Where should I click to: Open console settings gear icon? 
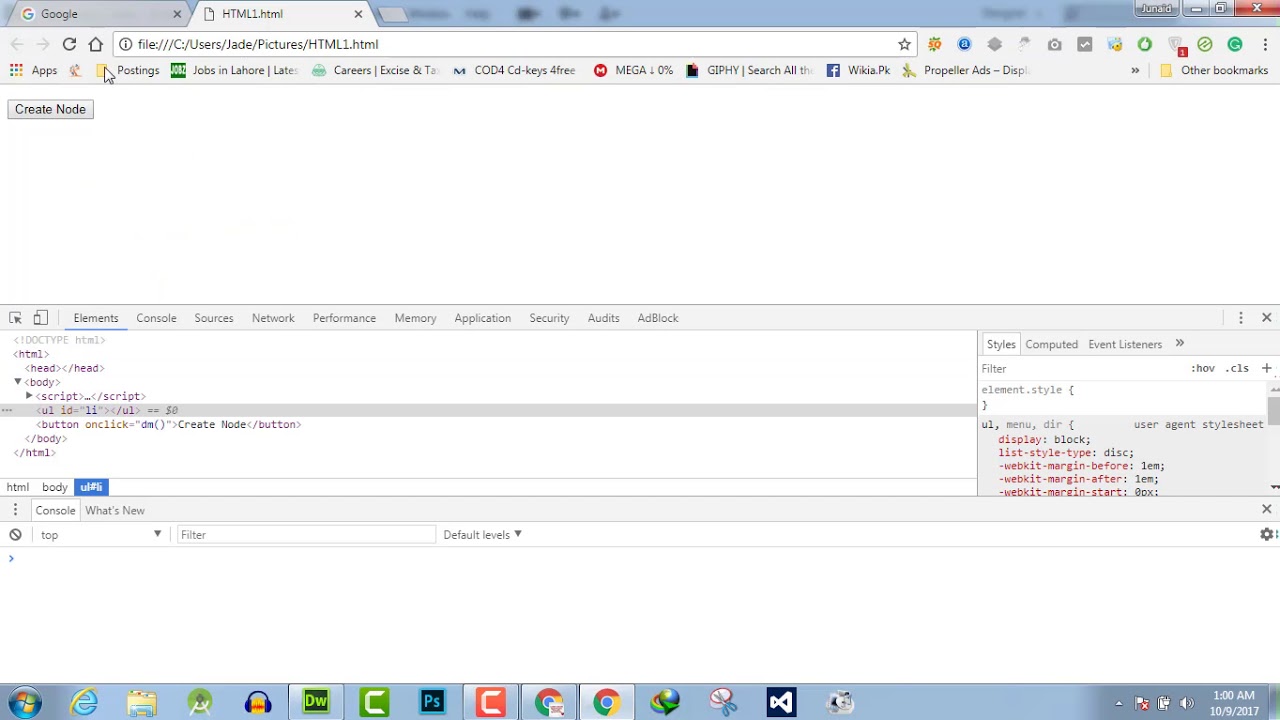coord(1266,535)
